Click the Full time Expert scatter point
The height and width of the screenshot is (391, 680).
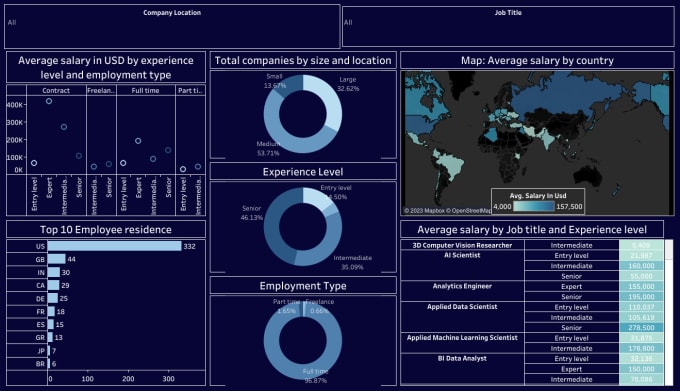pyautogui.click(x=138, y=141)
